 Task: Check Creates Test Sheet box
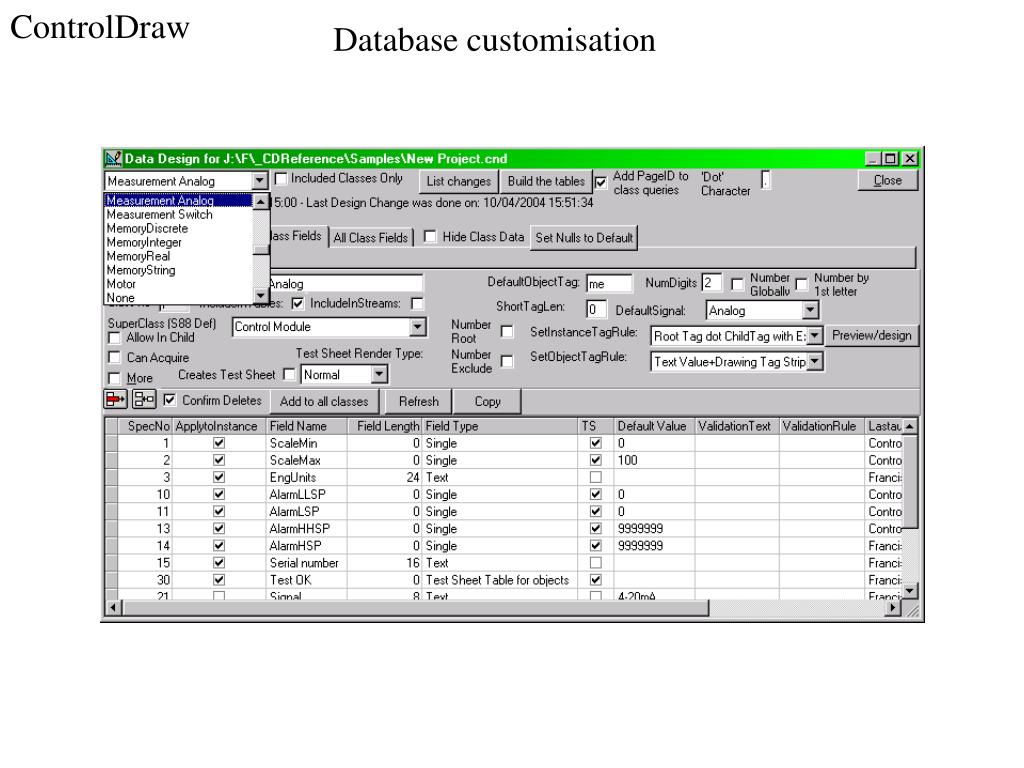tap(289, 374)
